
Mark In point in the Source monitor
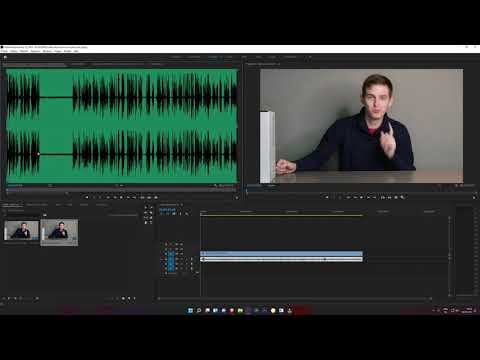pyautogui.click(x=94, y=197)
